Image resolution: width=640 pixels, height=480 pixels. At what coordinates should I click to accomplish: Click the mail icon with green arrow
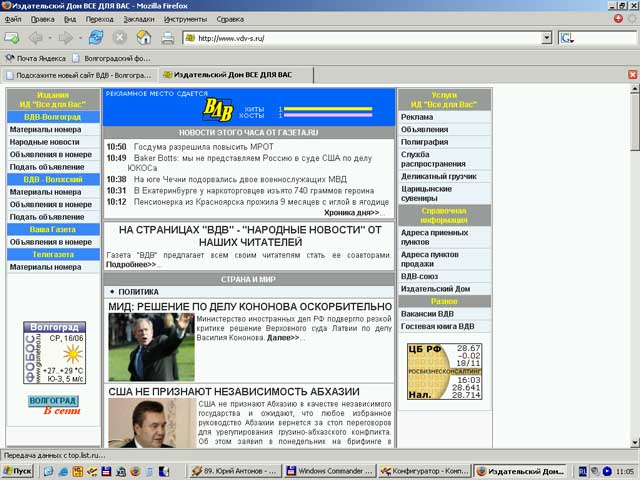coord(12,38)
